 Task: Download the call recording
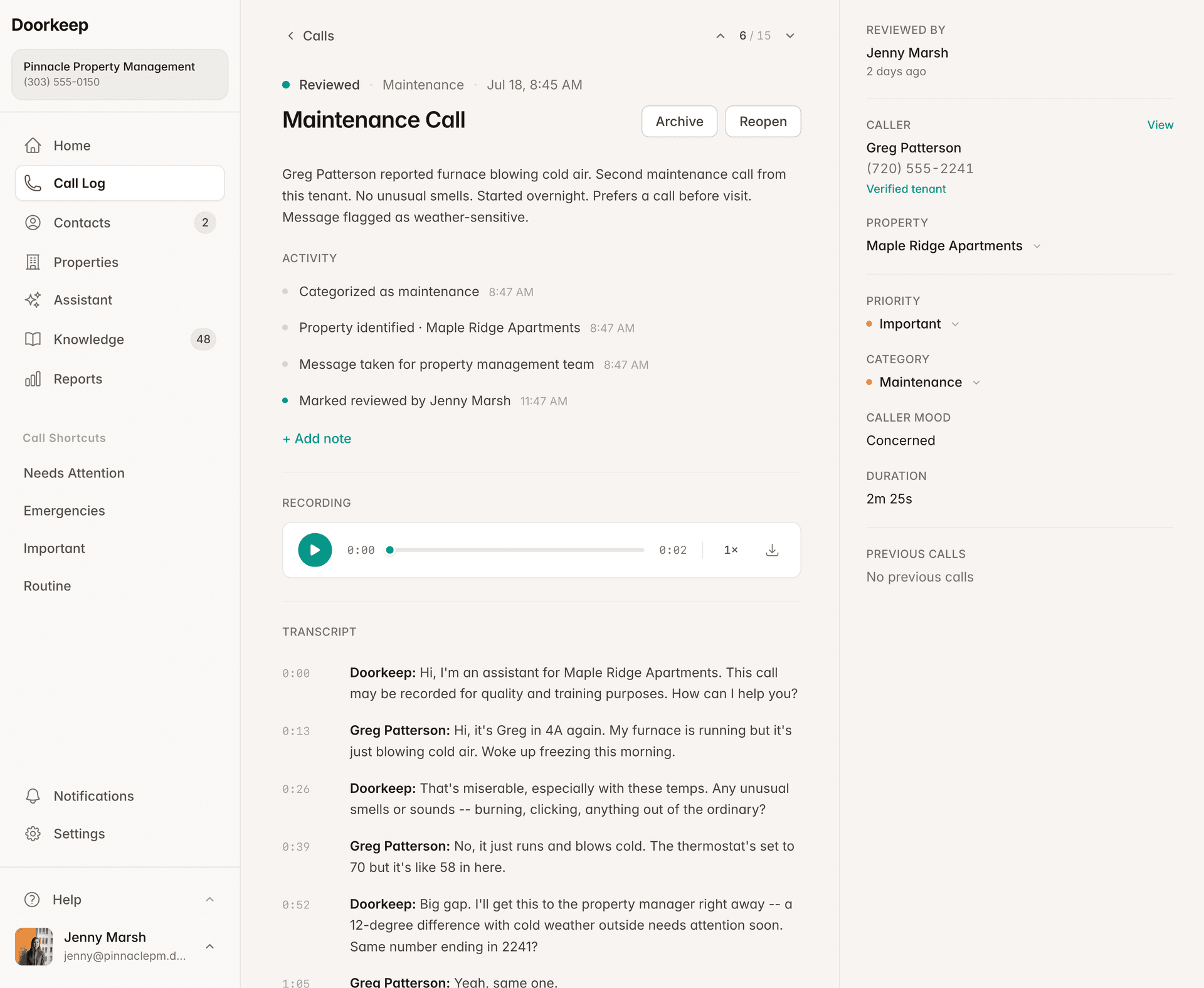773,550
